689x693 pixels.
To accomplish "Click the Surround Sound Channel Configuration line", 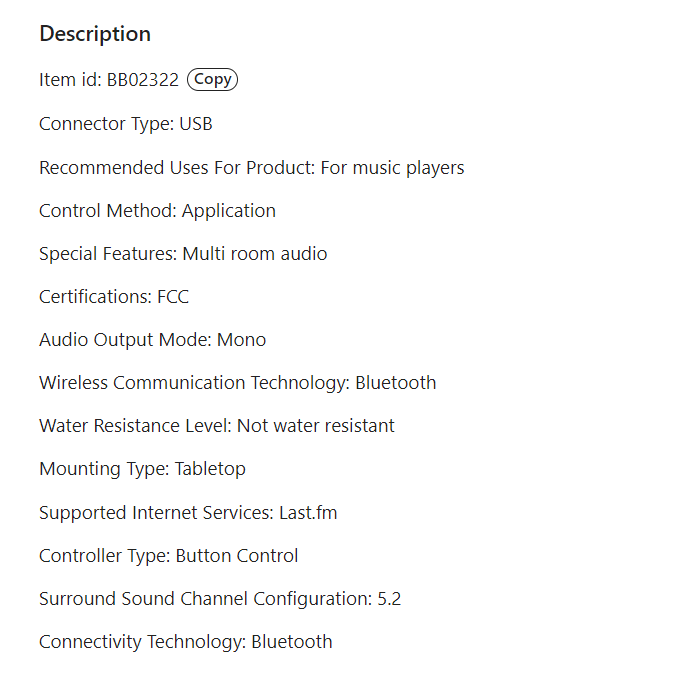I will pyautogui.click(x=220, y=598).
